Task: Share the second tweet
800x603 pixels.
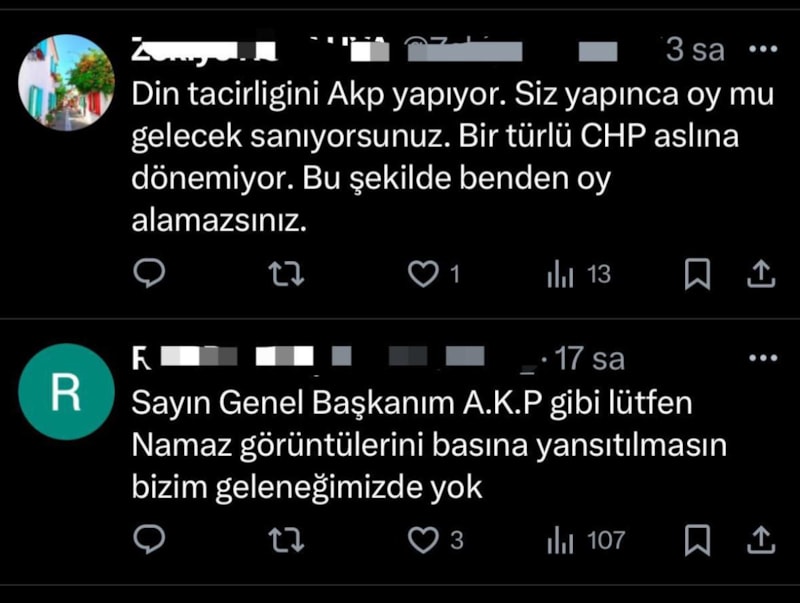Action: click(x=761, y=540)
